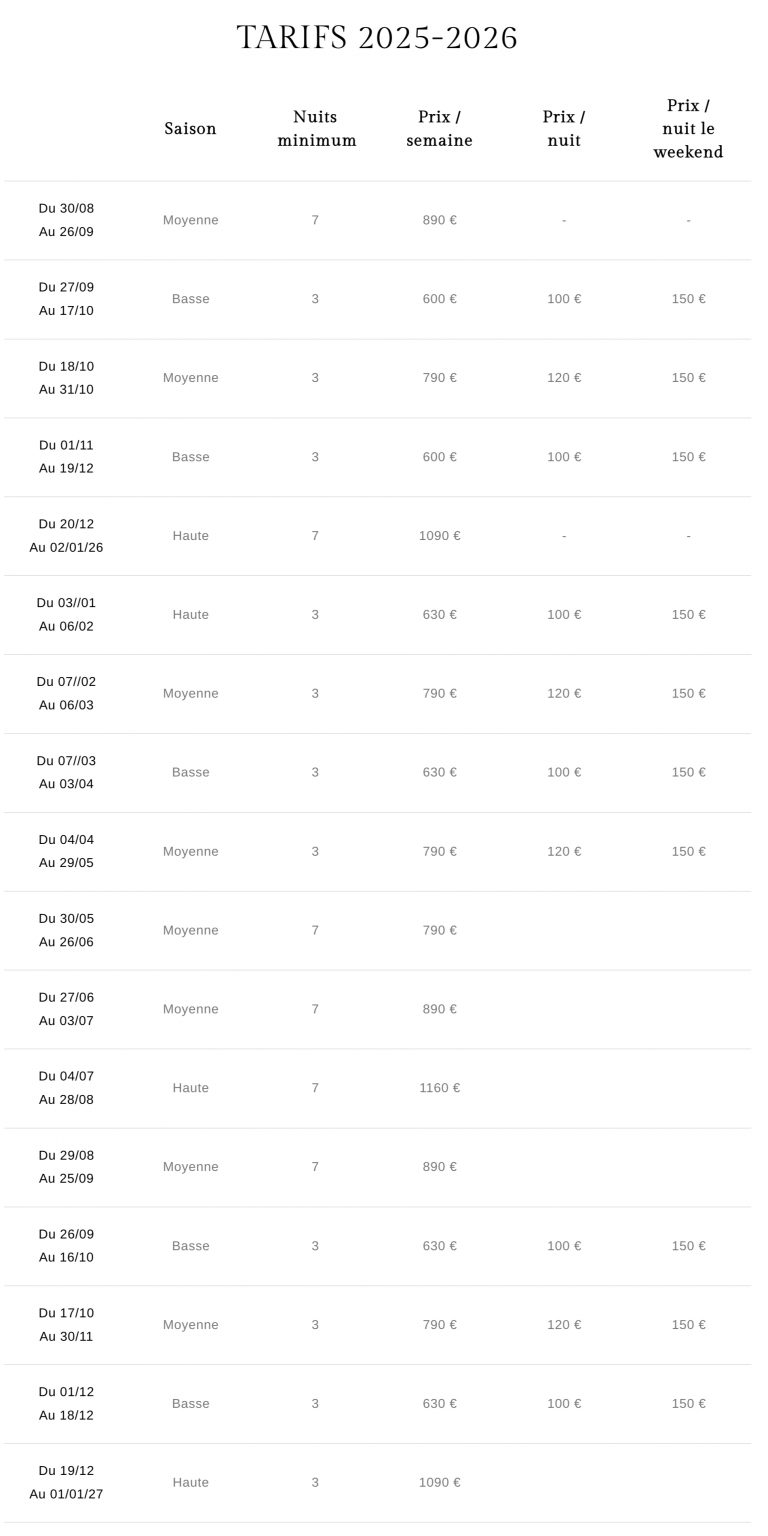The height and width of the screenshot is (1536, 768).
Task: Click the Prix / semaine column header
Action: (439, 129)
